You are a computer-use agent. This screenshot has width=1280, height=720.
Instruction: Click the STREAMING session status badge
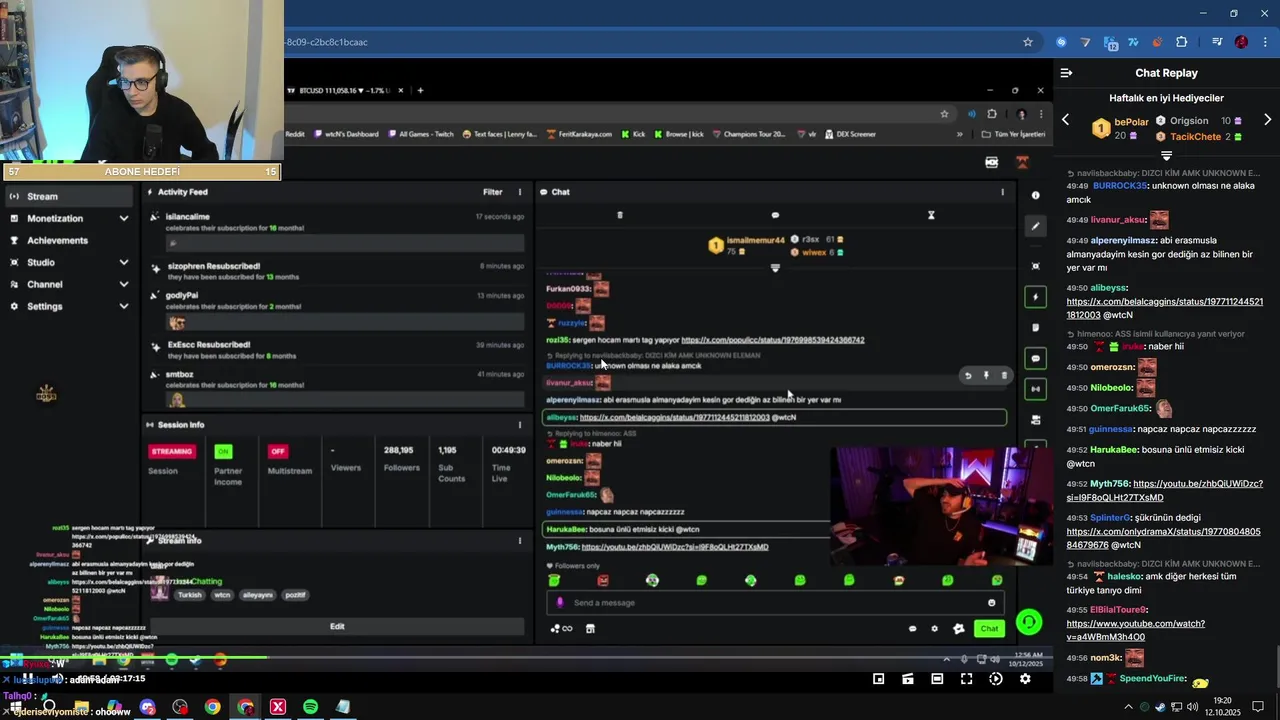pos(171,451)
